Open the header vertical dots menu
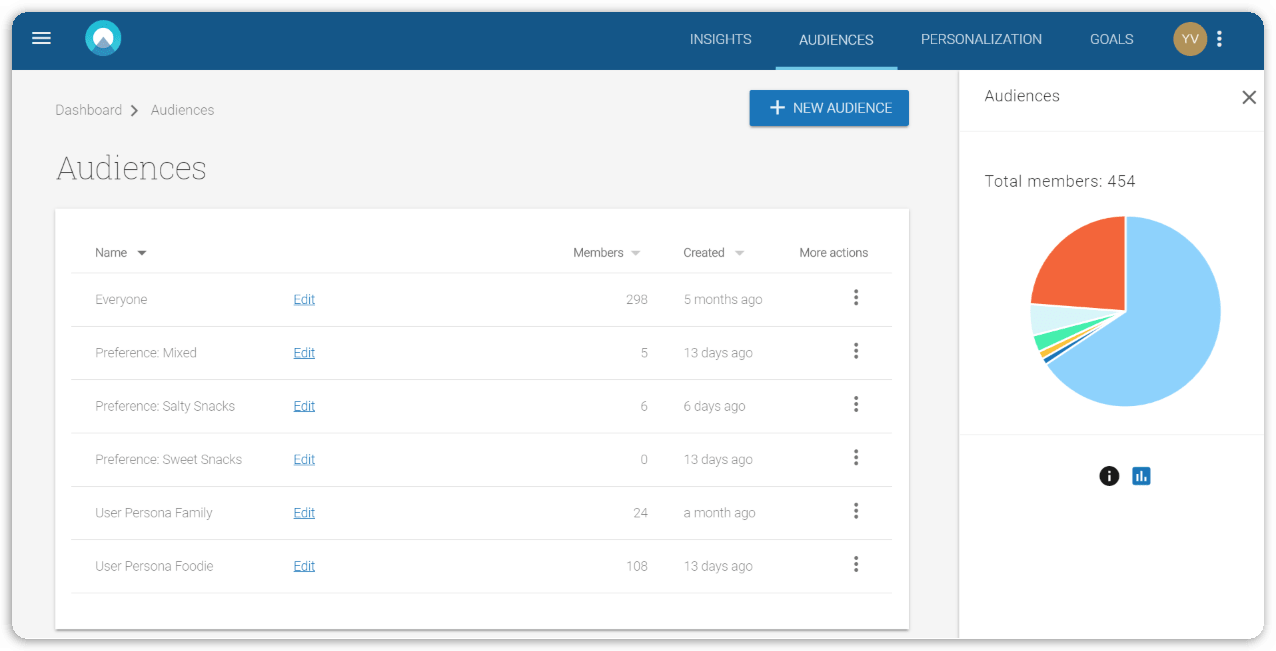Viewport: 1276px width, 651px height. pos(1219,39)
